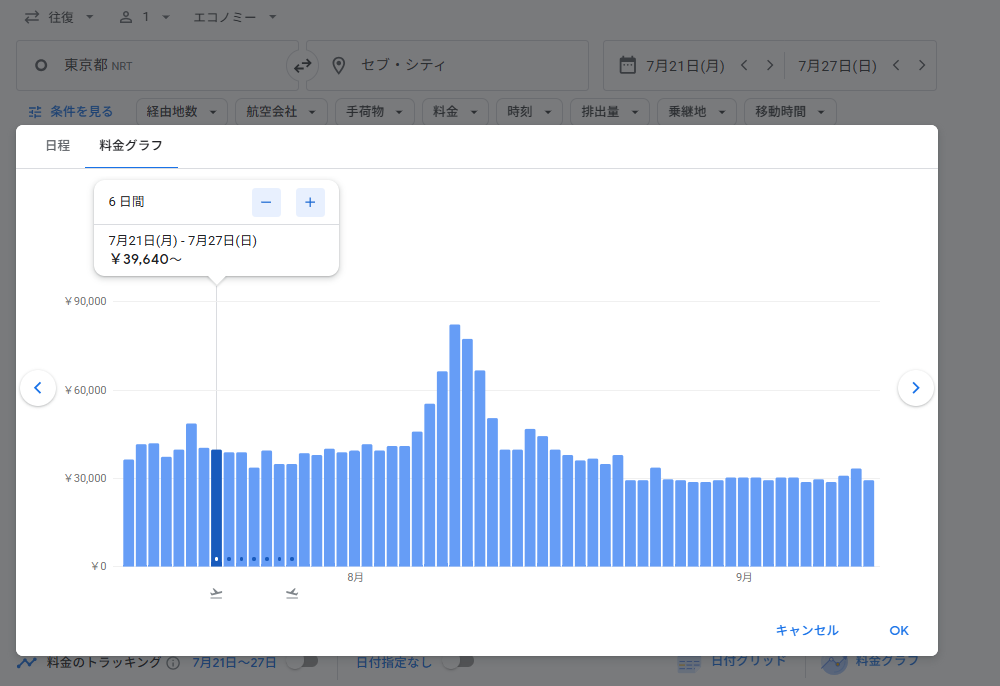Click the ￥39,640〜 price text
This screenshot has width=1000, height=686.
click(146, 259)
